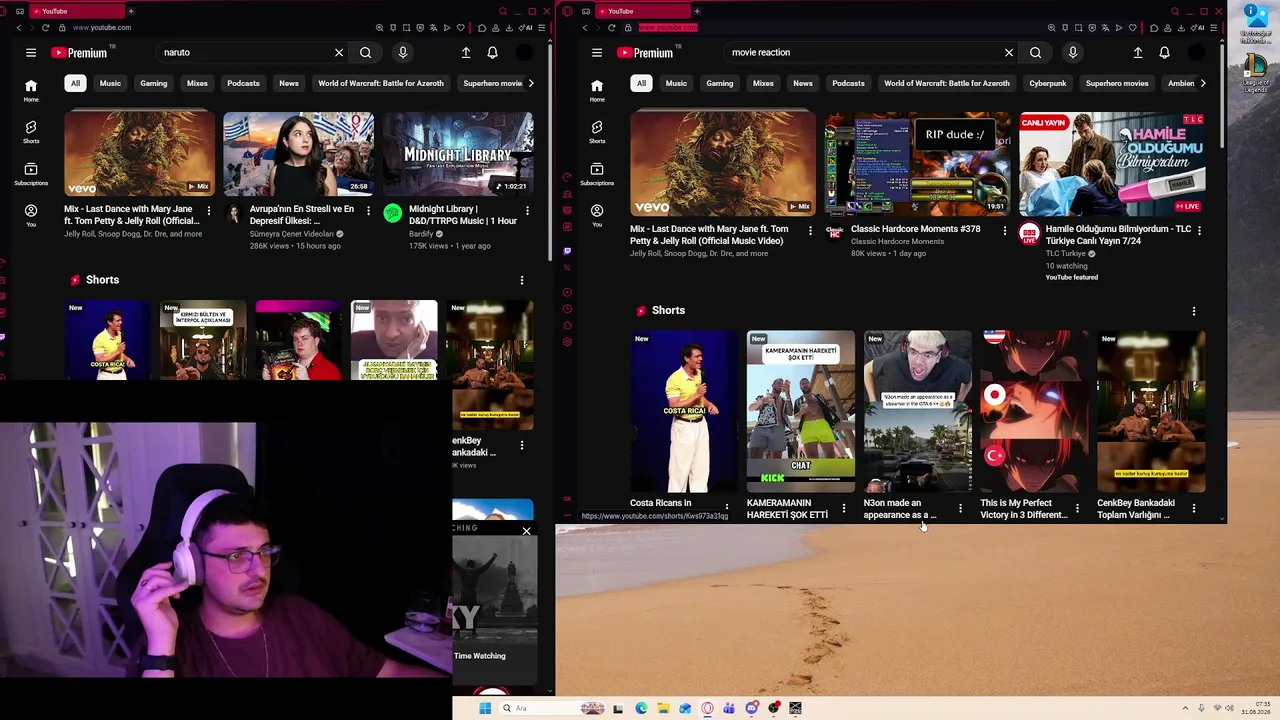Select the Music chip in the left window
This screenshot has width=1280, height=720.
point(110,83)
